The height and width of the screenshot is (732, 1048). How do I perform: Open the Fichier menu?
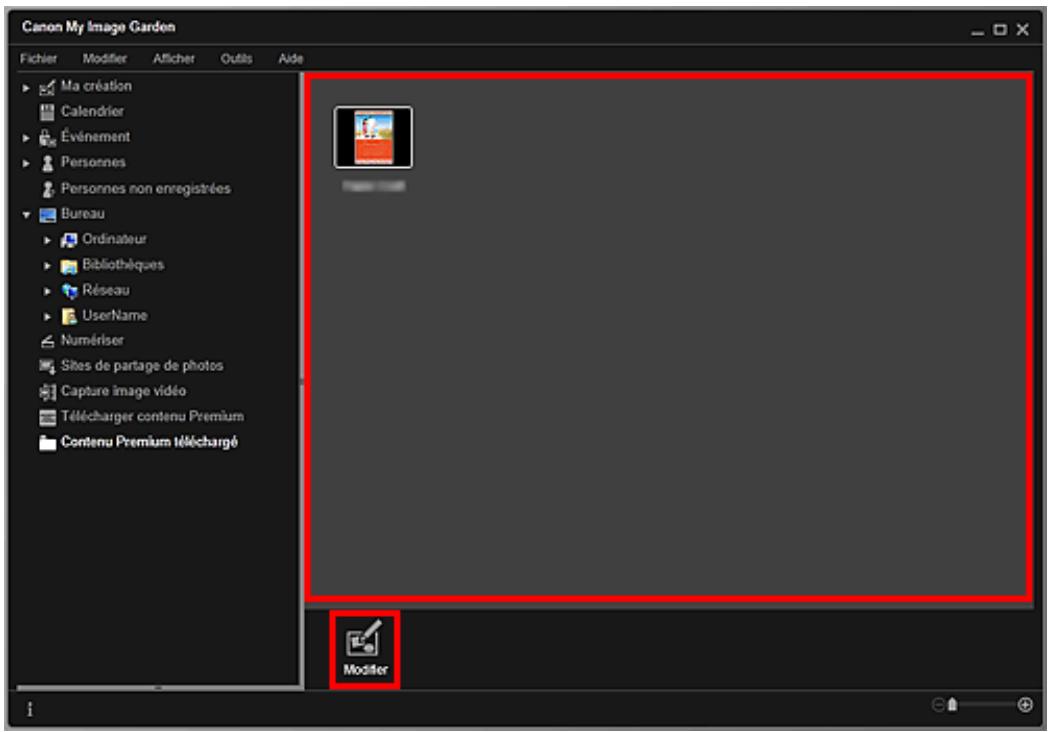pyautogui.click(x=38, y=59)
